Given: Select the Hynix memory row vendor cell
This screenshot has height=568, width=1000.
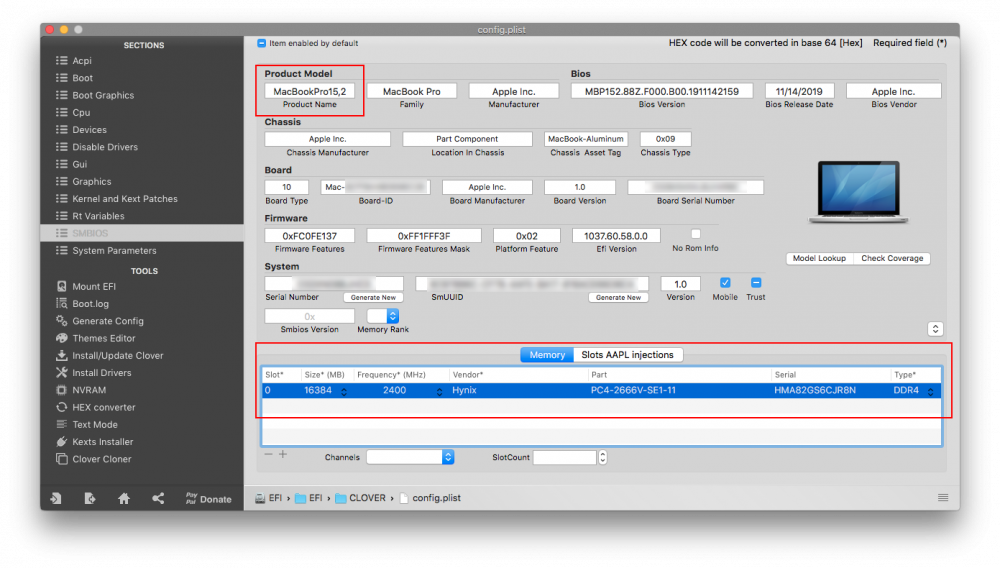Looking at the screenshot, I should pos(464,390).
